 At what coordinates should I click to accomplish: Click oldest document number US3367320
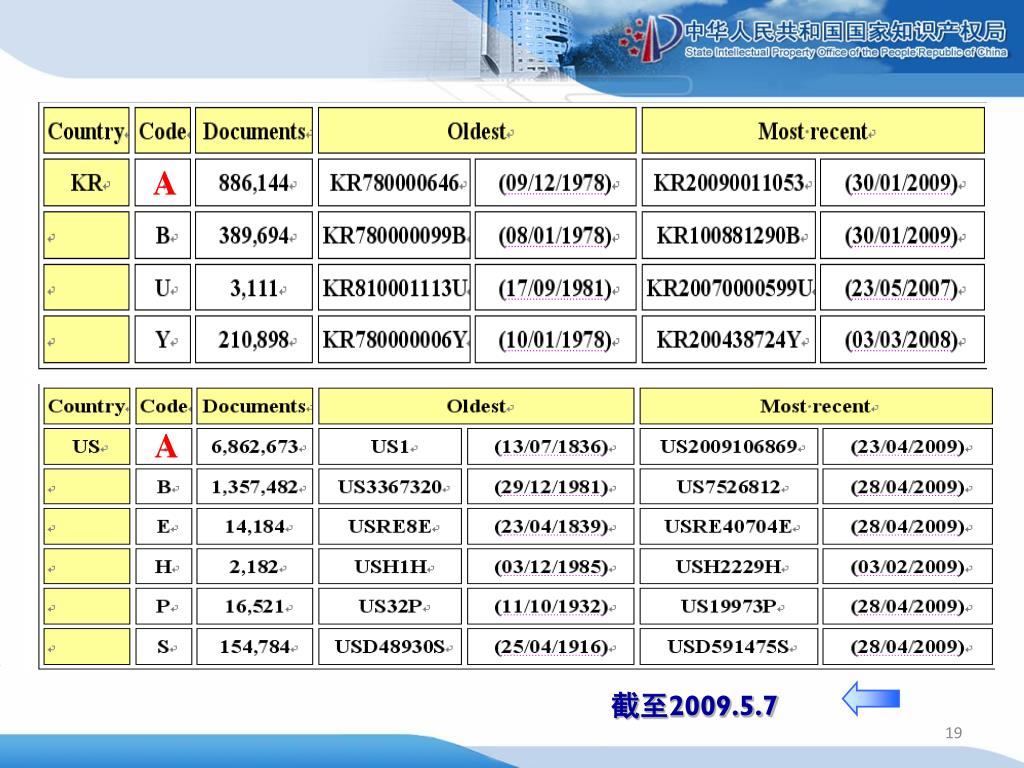(390, 487)
